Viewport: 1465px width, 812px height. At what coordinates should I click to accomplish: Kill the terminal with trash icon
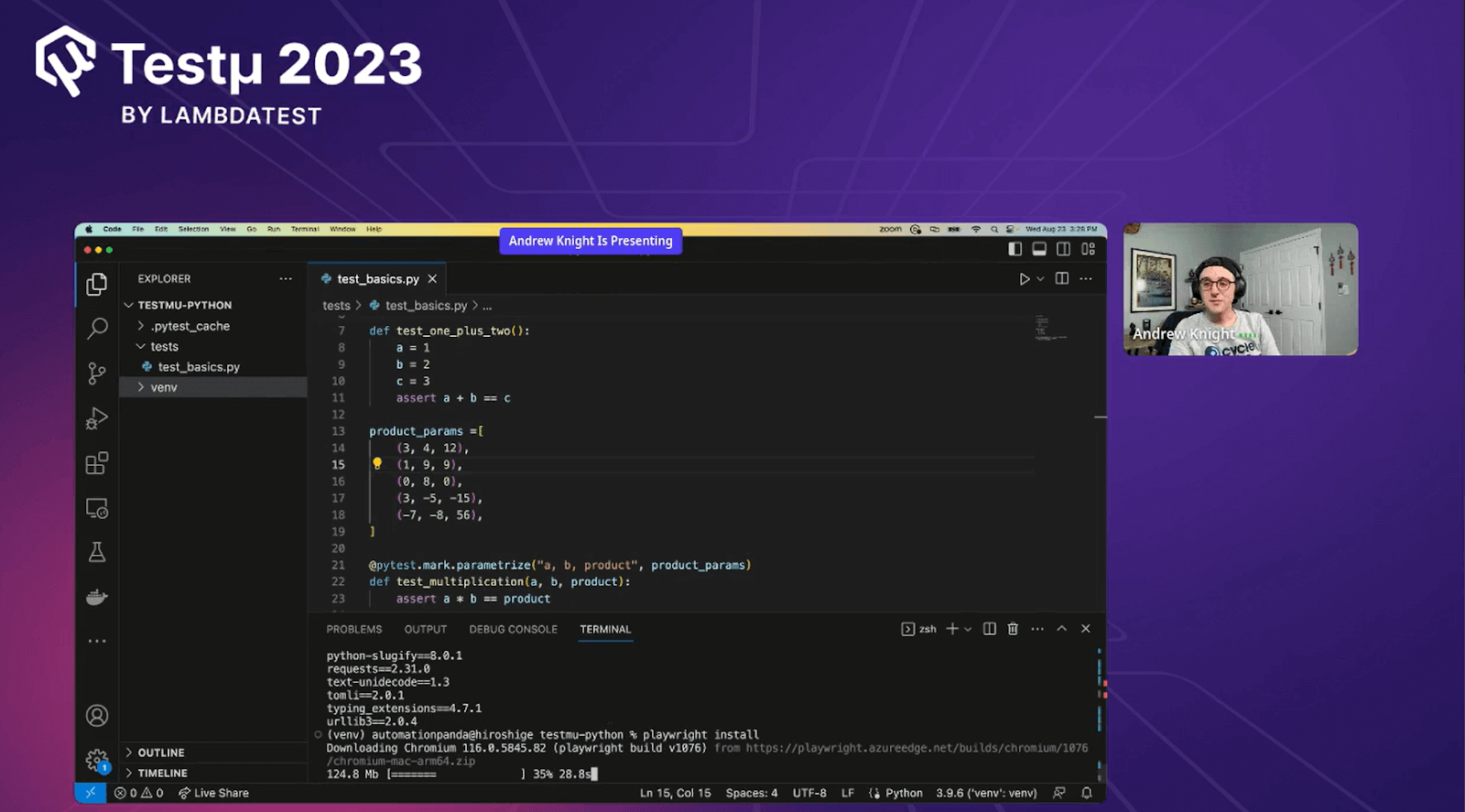(x=1013, y=629)
